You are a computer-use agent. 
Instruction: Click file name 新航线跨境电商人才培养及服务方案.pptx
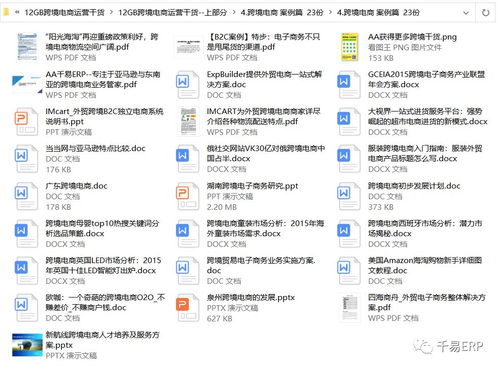click(x=102, y=340)
